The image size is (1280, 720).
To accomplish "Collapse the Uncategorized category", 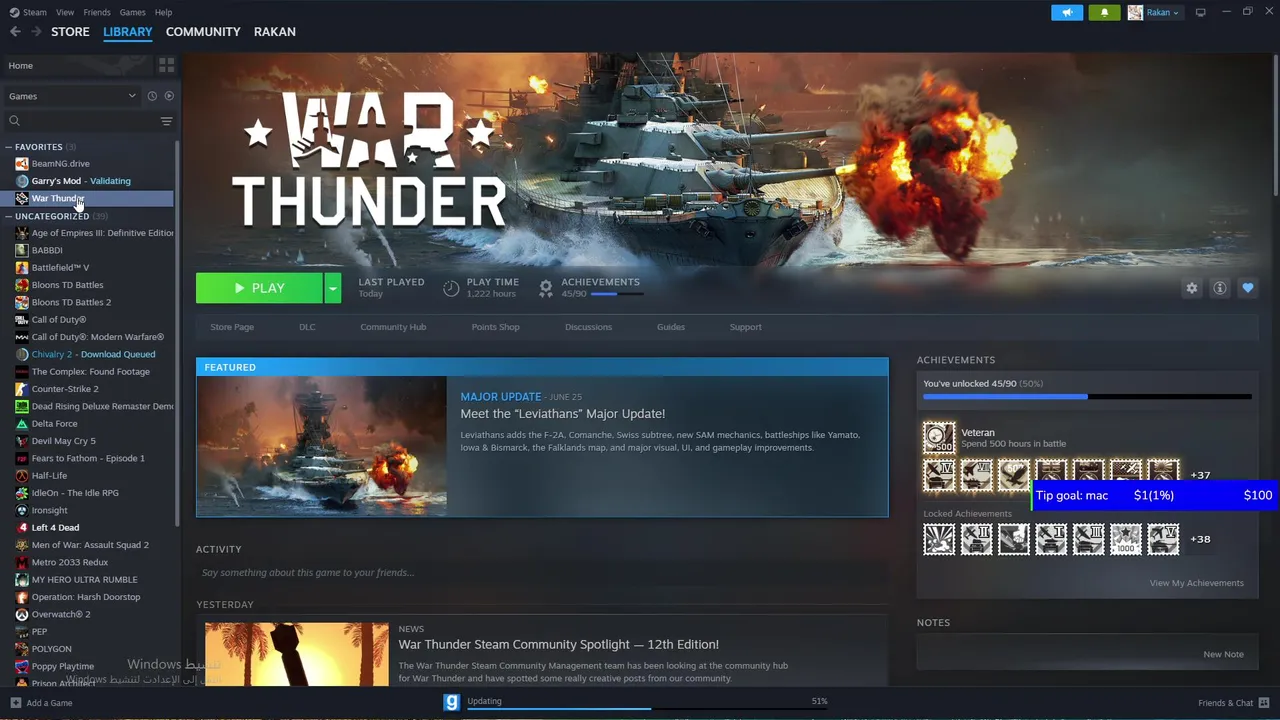I will tap(8, 216).
